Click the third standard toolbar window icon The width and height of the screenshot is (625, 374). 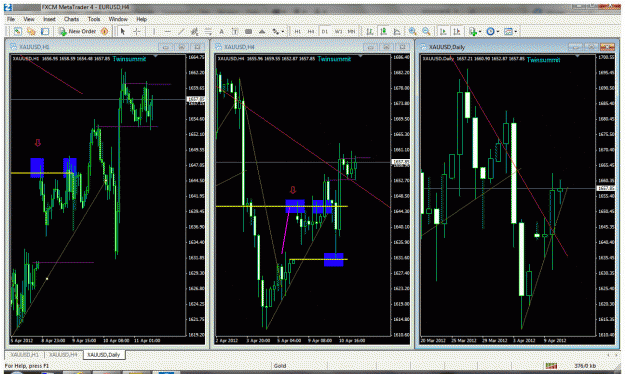click(45, 31)
